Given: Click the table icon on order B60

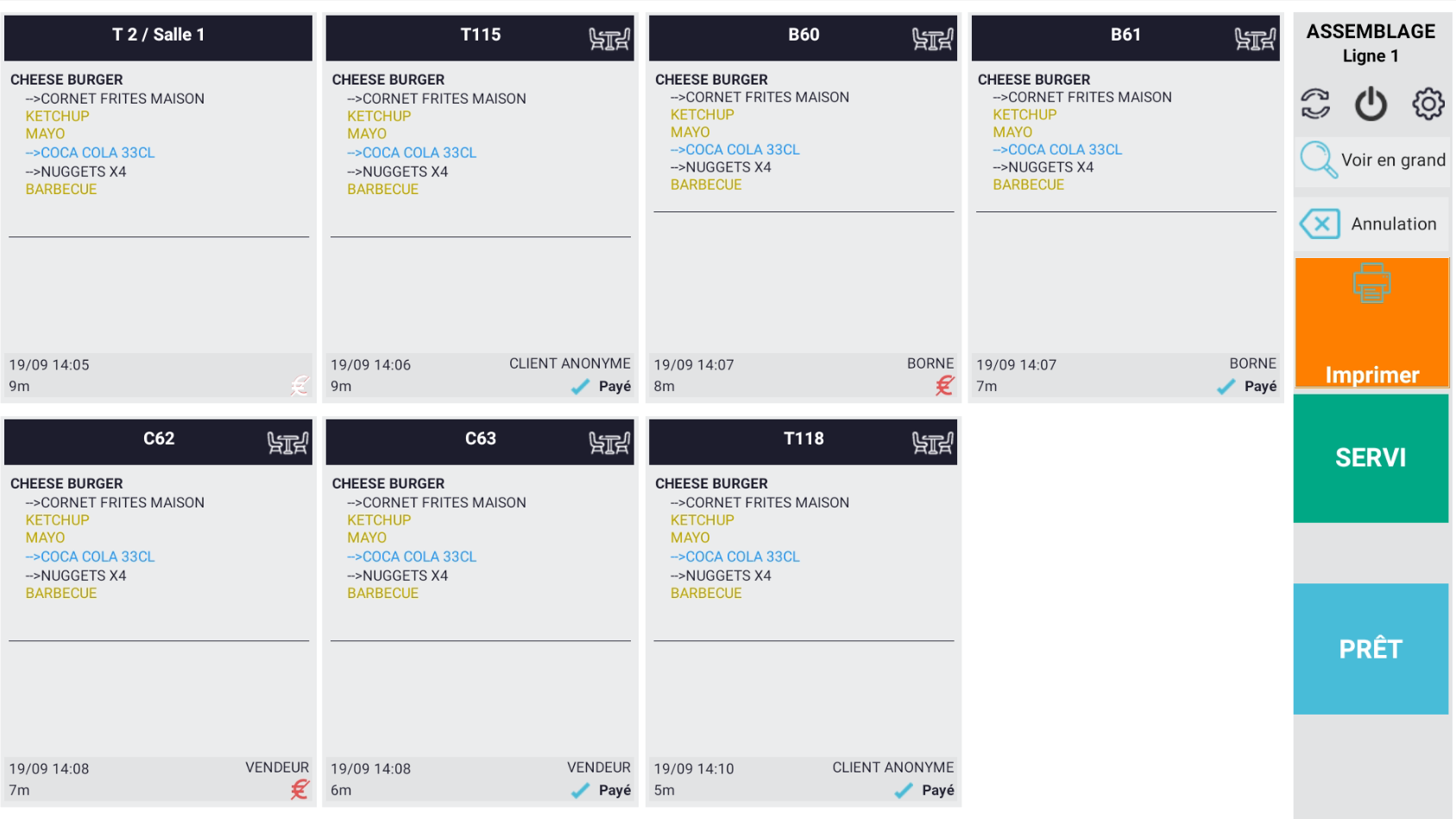Looking at the screenshot, I should (932, 39).
